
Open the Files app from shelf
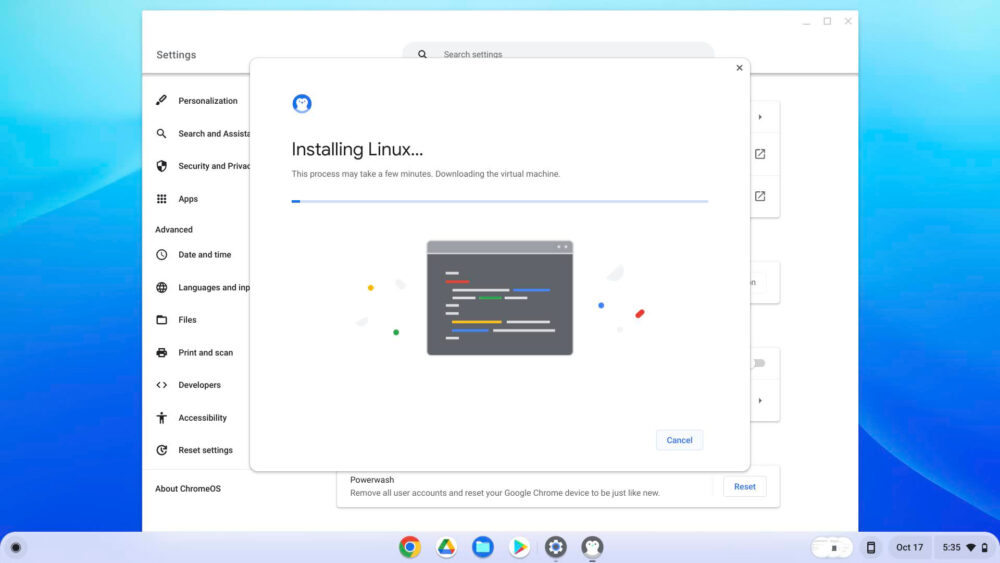483,547
